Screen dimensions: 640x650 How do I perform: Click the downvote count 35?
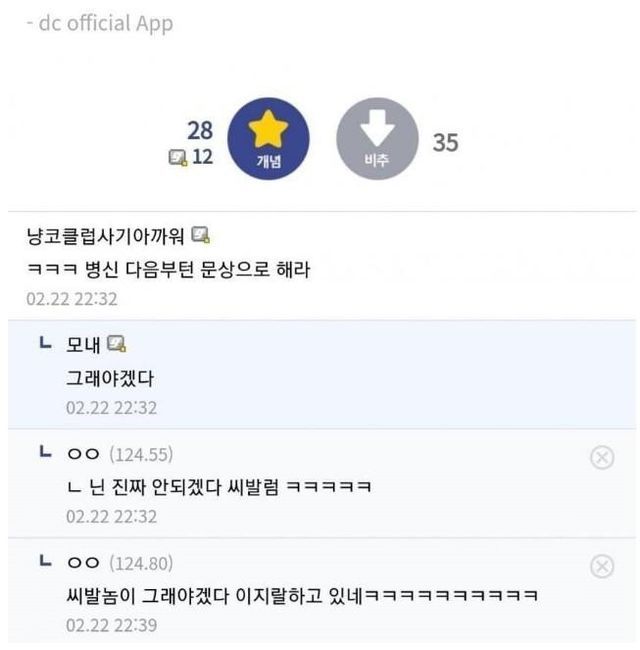pos(445,143)
